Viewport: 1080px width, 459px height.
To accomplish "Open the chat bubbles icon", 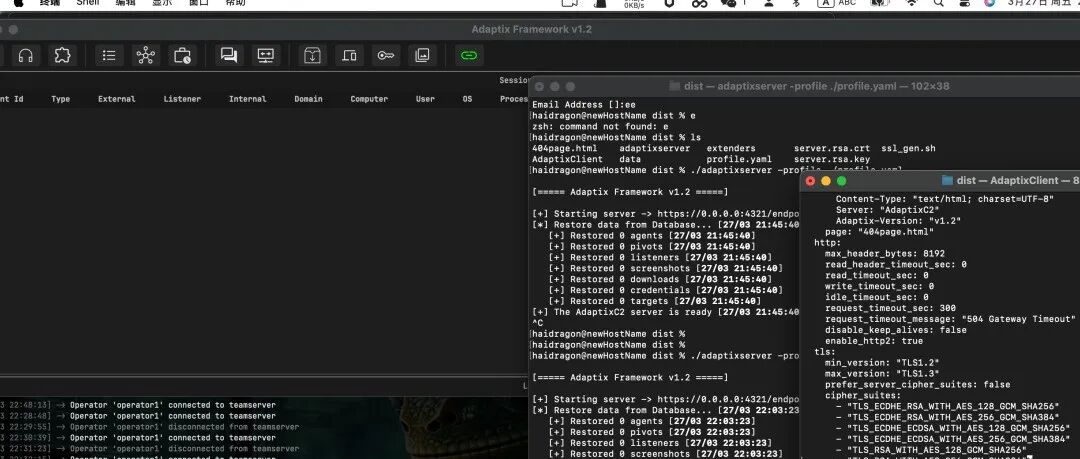I will pos(229,56).
